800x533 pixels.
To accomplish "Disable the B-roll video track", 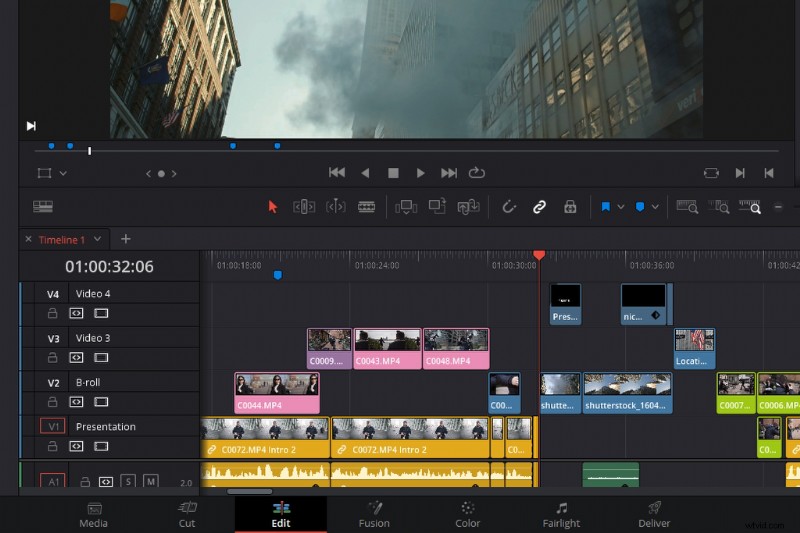I will (x=101, y=402).
